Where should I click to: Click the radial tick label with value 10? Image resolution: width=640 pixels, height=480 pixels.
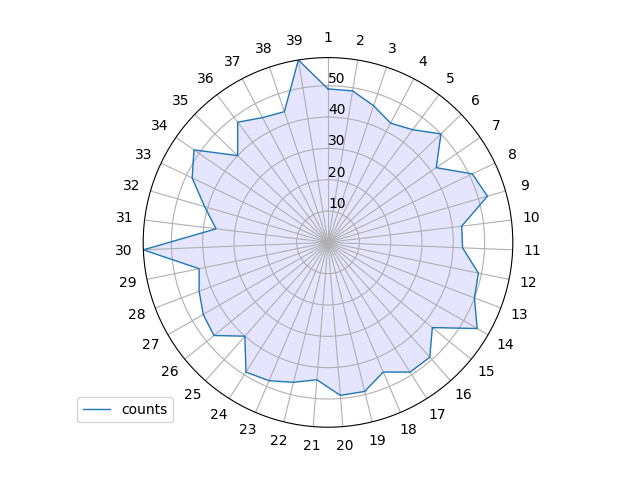(337, 203)
